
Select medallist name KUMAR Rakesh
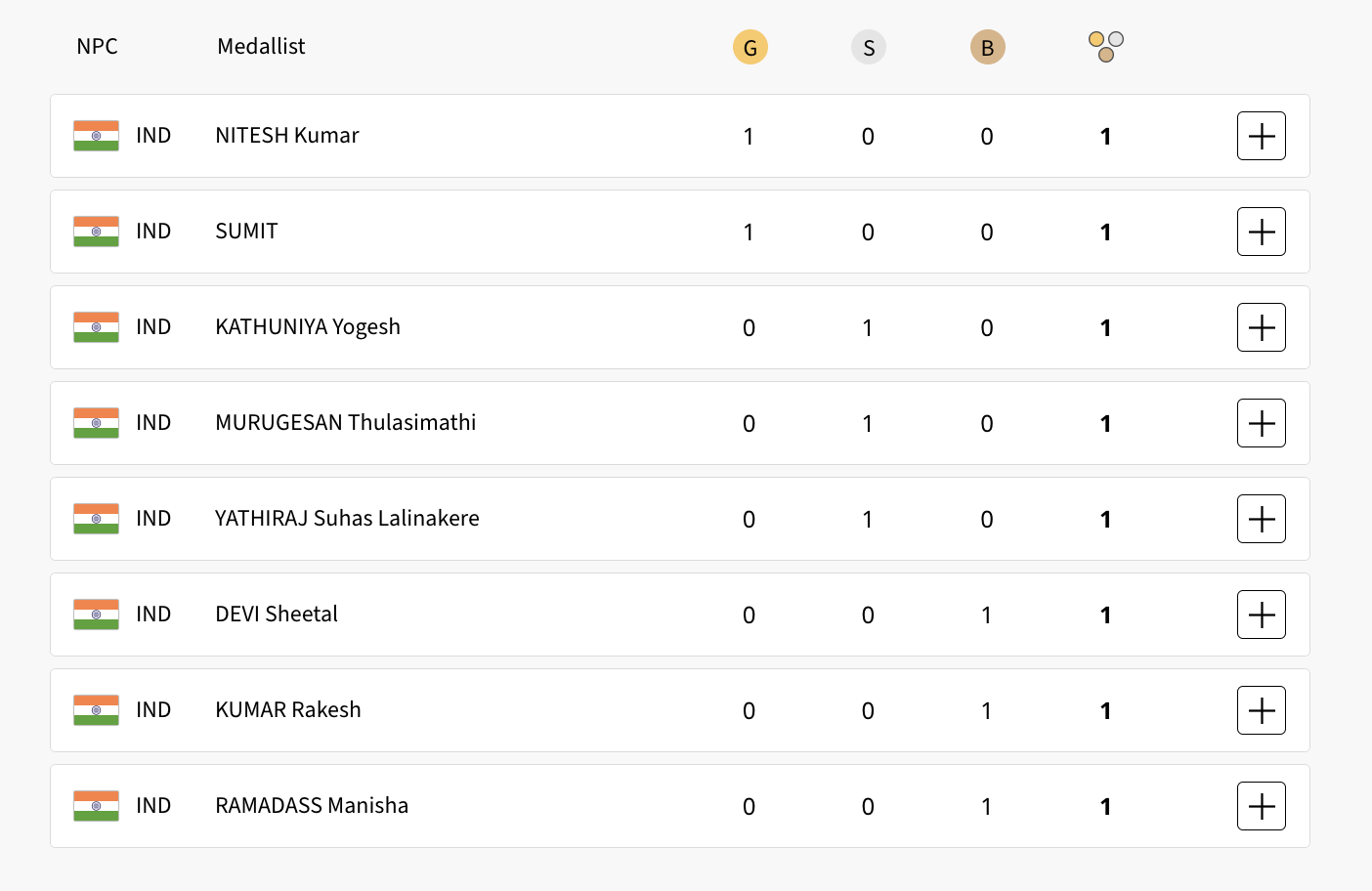288,709
